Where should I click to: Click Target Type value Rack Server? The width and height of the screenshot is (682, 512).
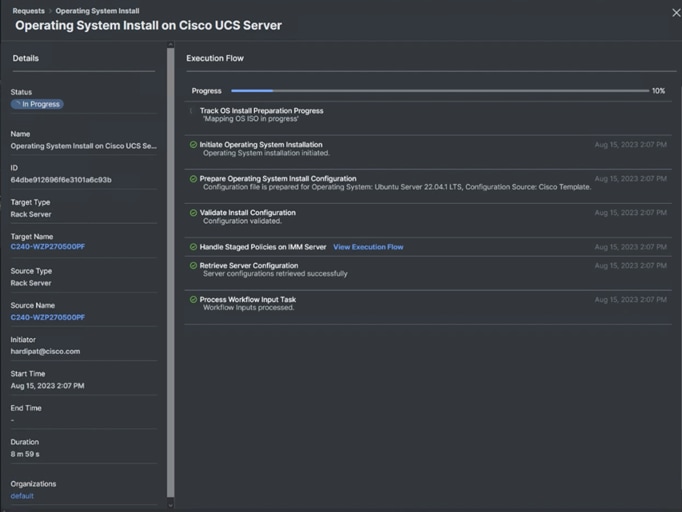pos(31,214)
